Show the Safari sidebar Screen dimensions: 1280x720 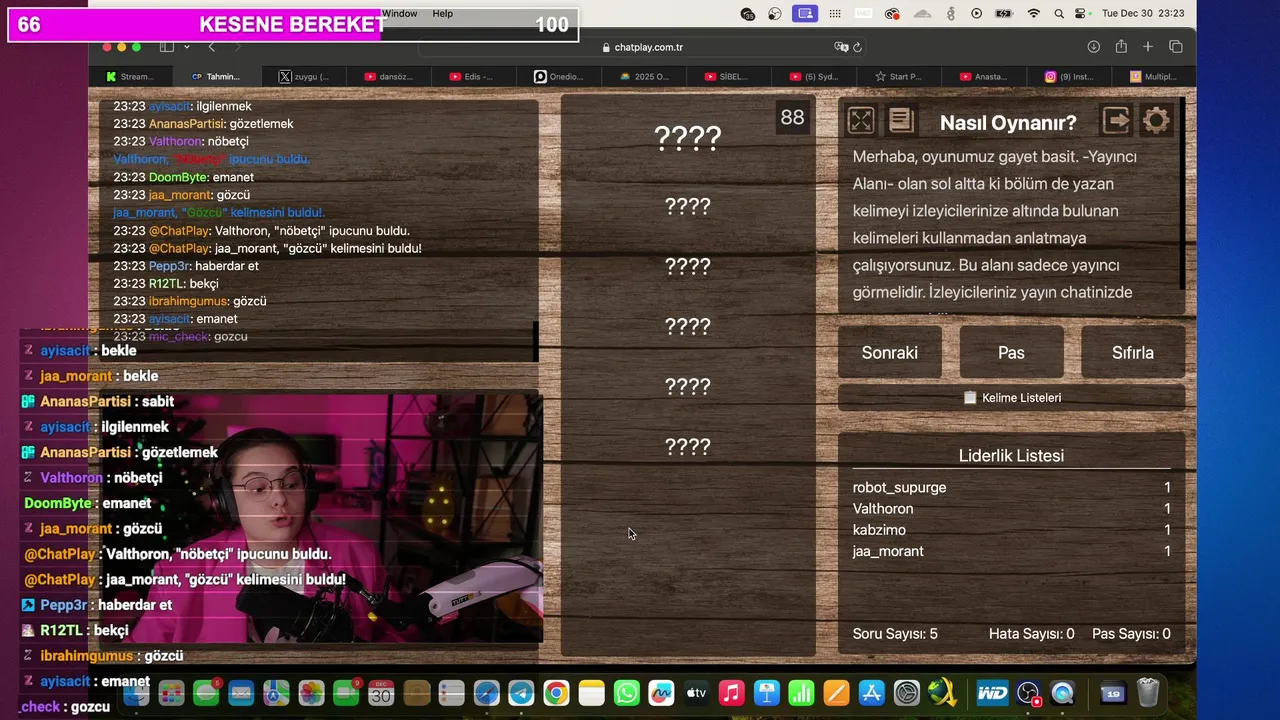[167, 47]
